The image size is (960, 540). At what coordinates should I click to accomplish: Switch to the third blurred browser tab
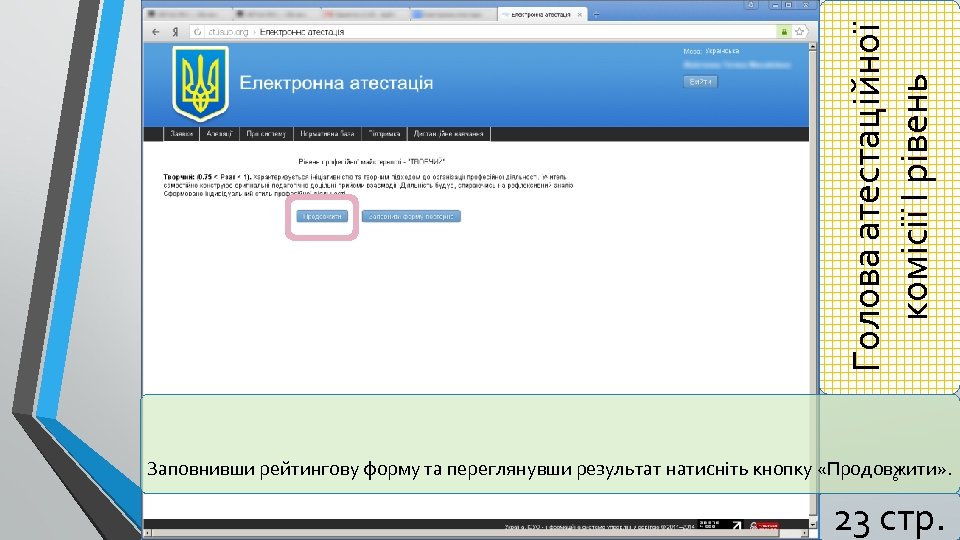[365, 14]
